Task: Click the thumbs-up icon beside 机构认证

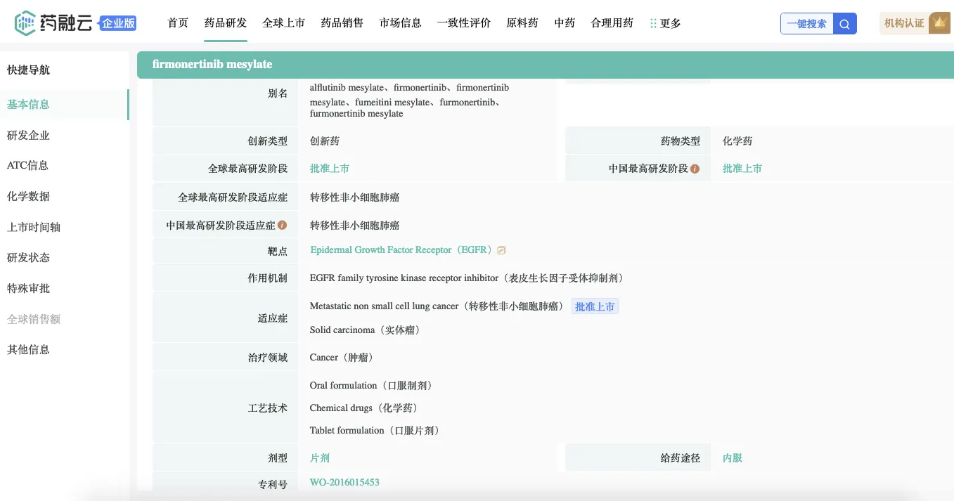Action: [939, 23]
